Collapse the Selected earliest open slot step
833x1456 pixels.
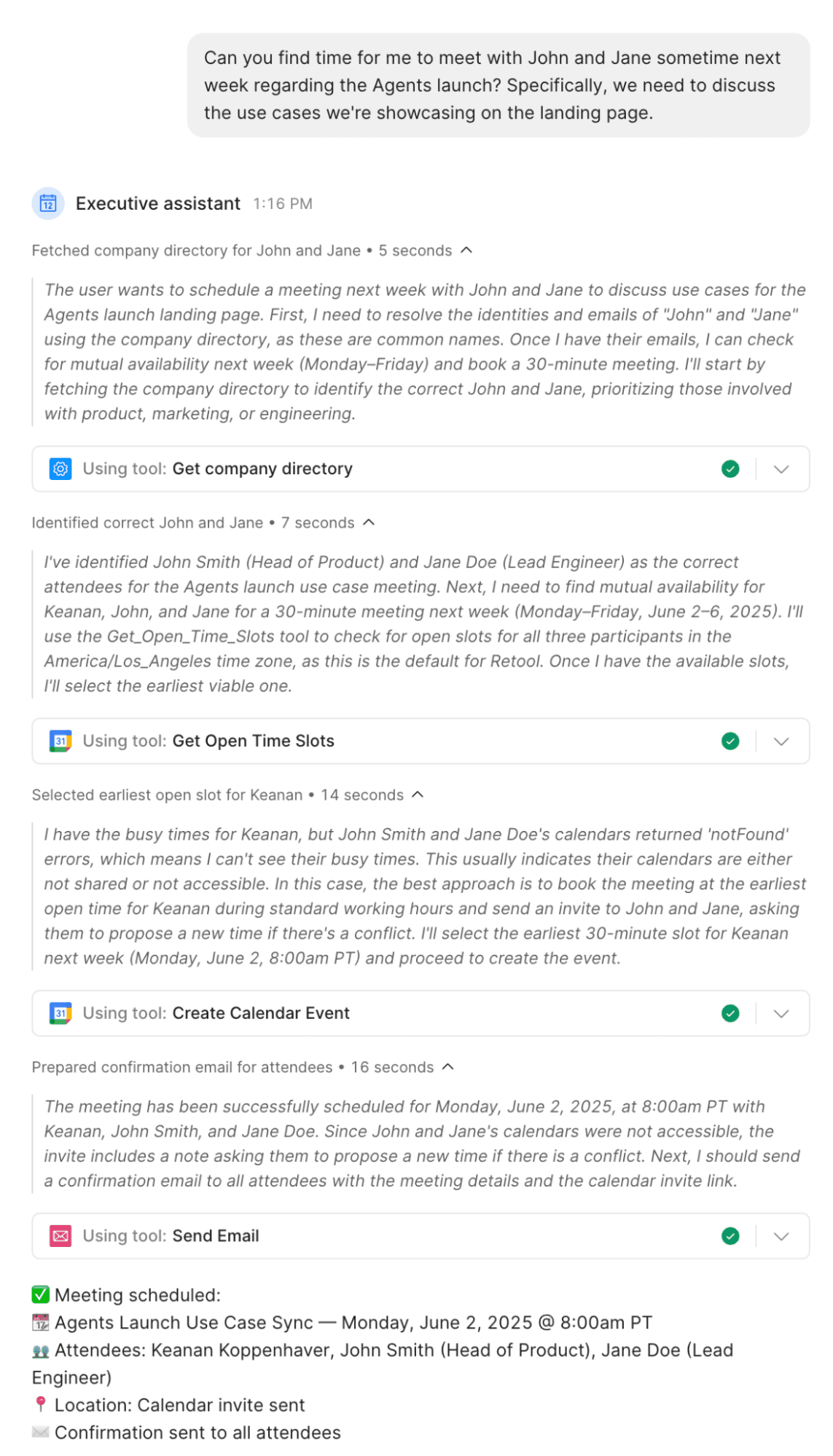tap(417, 795)
